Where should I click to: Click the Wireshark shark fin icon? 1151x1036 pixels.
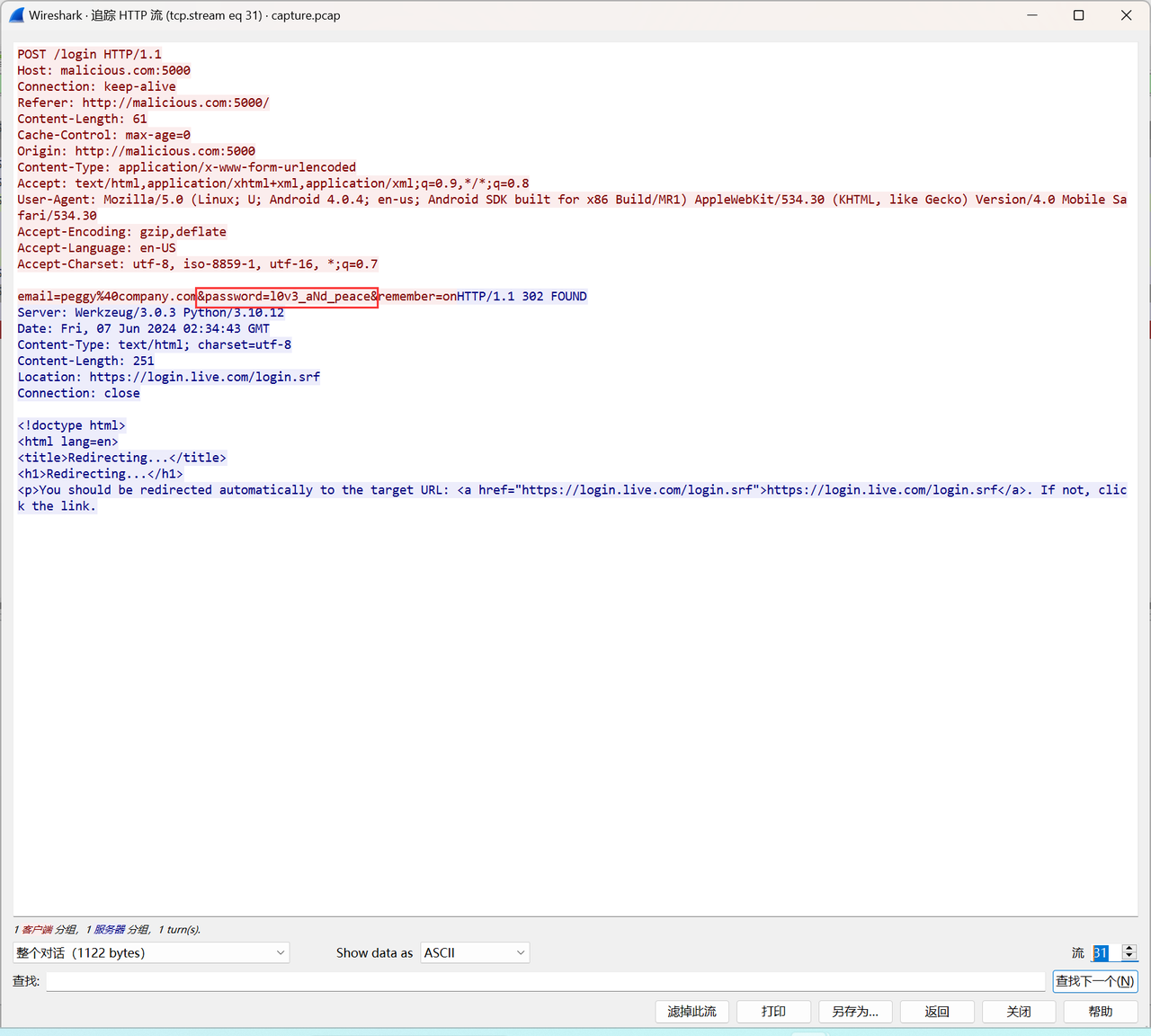coord(16,15)
